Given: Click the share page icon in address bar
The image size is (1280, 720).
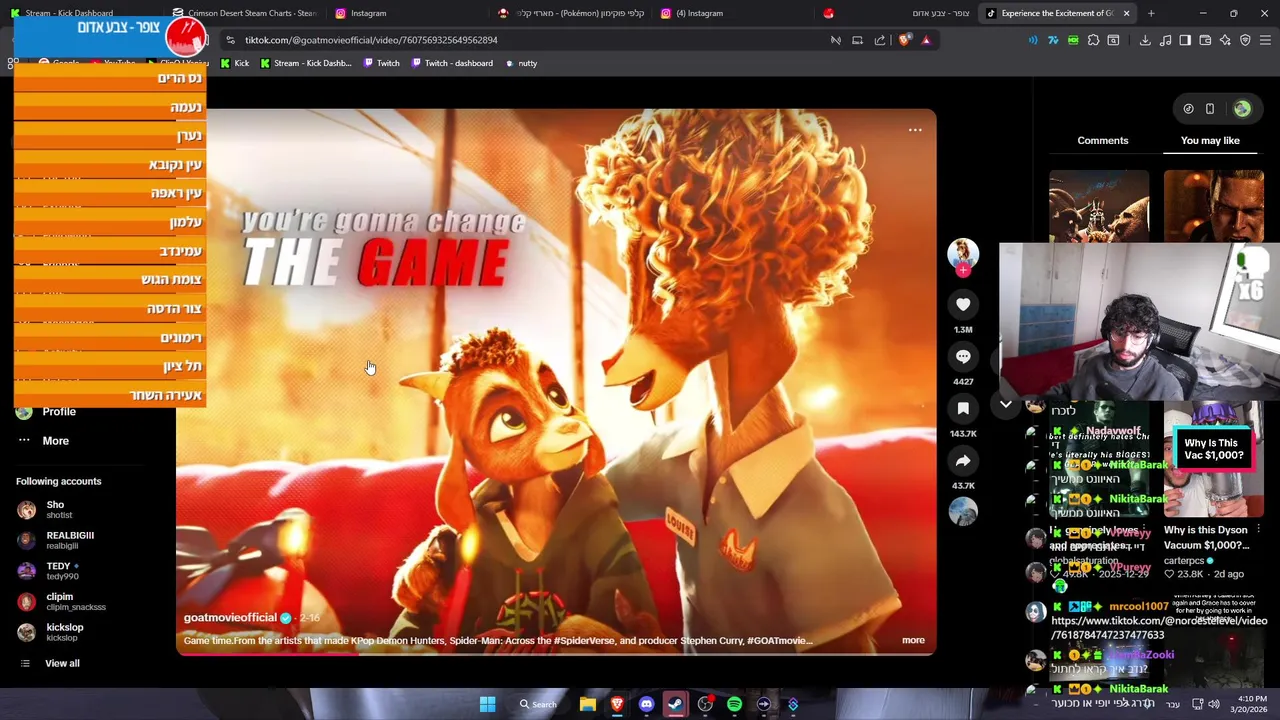Looking at the screenshot, I should tap(880, 40).
